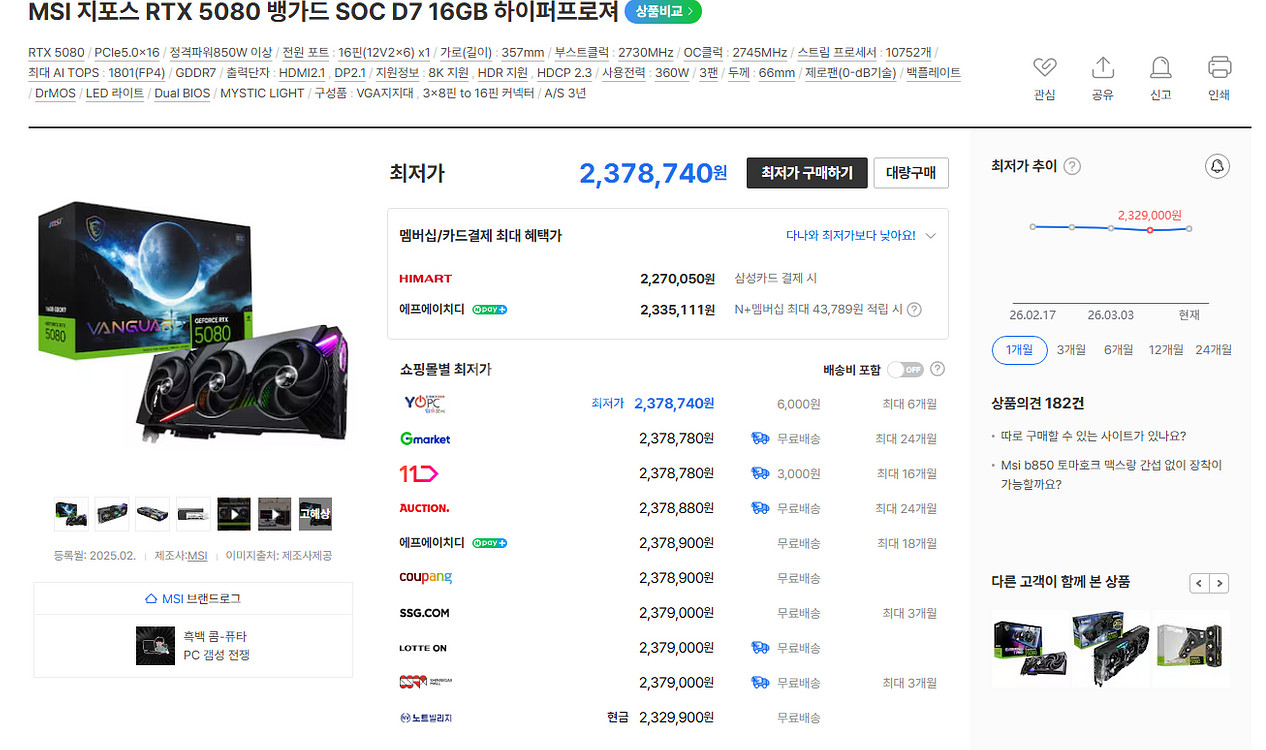The width and height of the screenshot is (1266, 750).
Task: Click help icon beside N+멤버십 적립 text
Action: pos(914,310)
